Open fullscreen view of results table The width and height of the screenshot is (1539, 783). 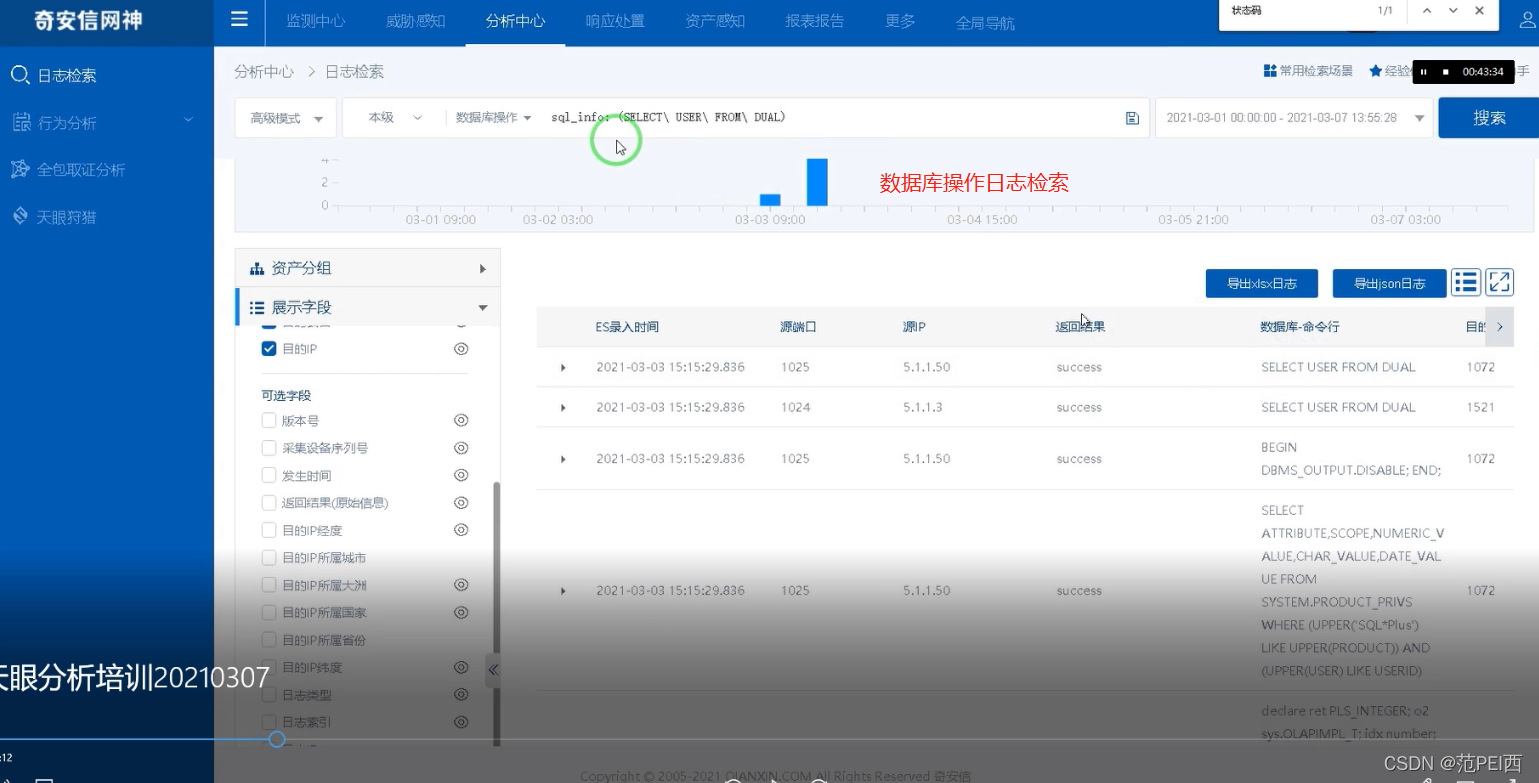click(x=1499, y=283)
